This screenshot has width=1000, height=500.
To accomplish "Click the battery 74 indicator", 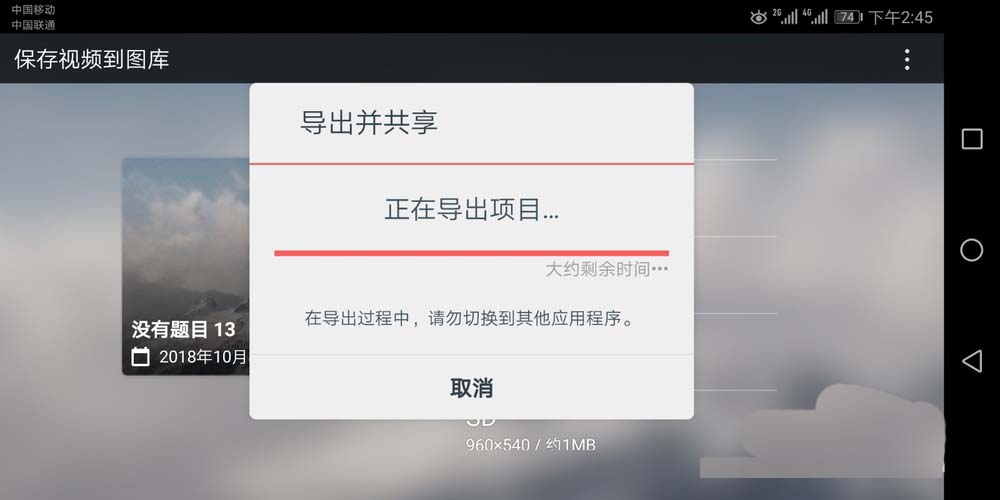I will 848,17.
